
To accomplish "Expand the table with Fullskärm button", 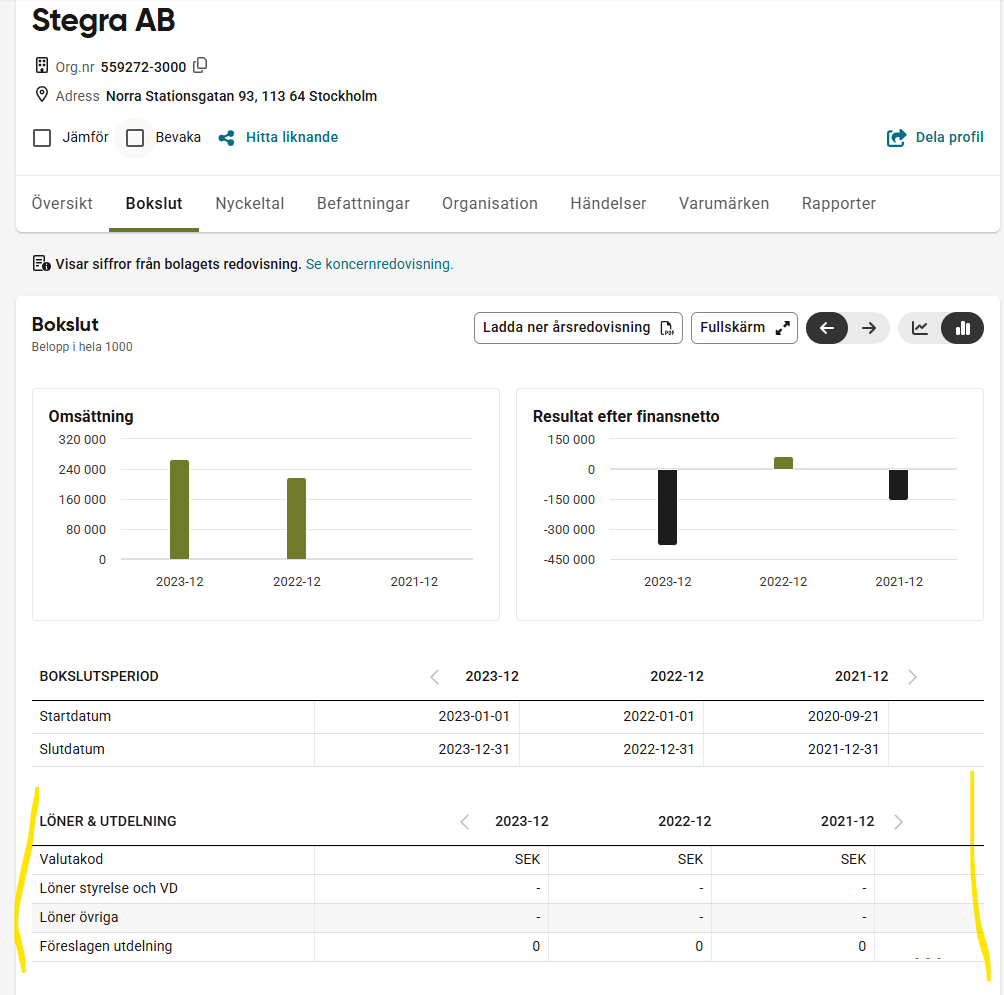I will 744,328.
